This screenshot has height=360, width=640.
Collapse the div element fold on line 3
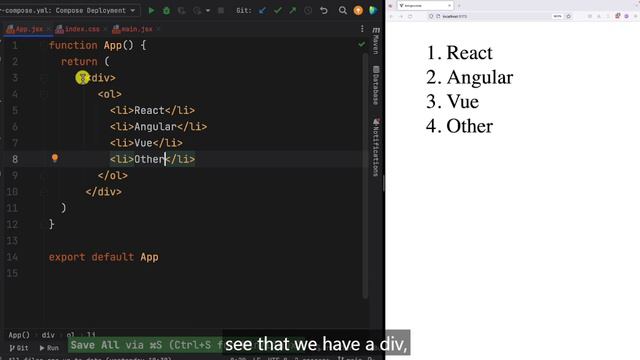click(x=44, y=78)
